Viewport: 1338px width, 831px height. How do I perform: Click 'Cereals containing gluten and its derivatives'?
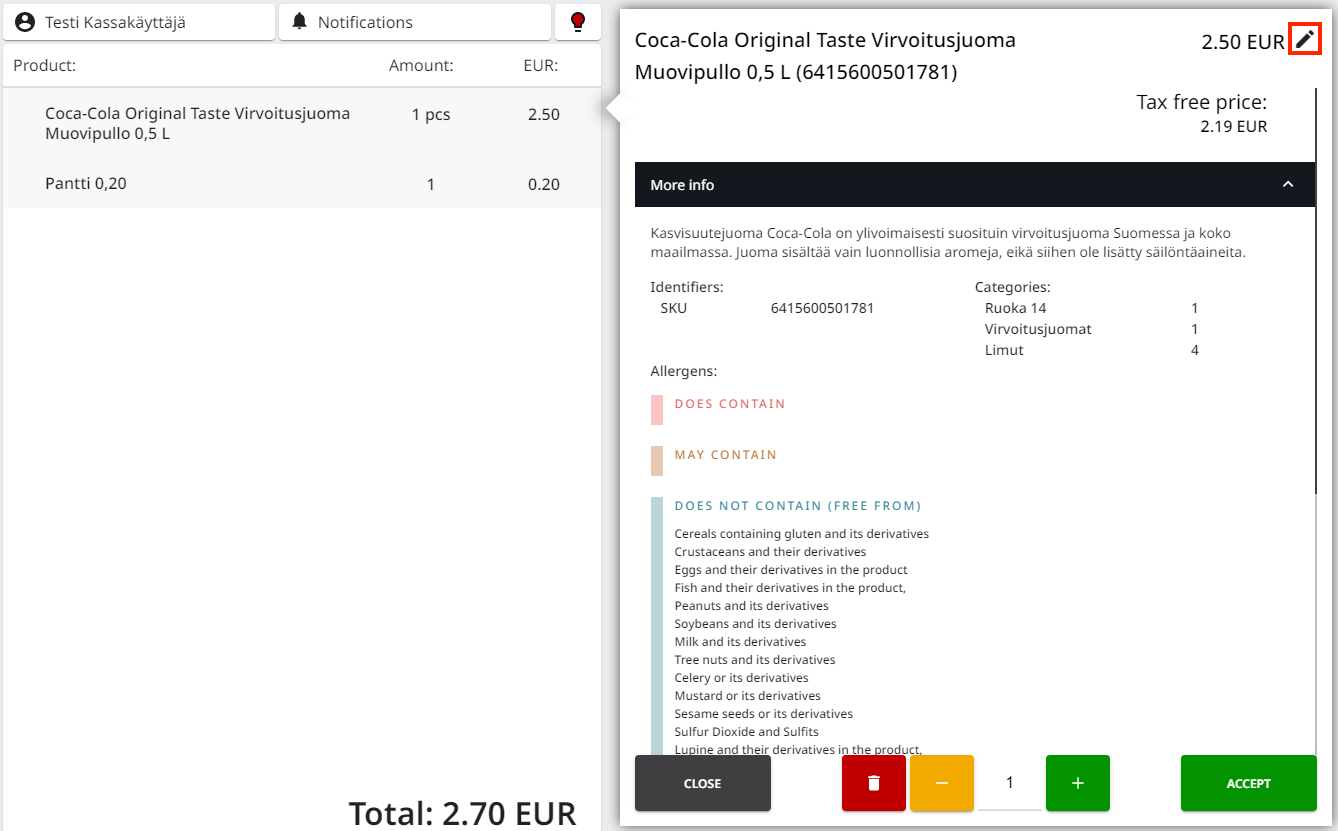[x=802, y=534]
